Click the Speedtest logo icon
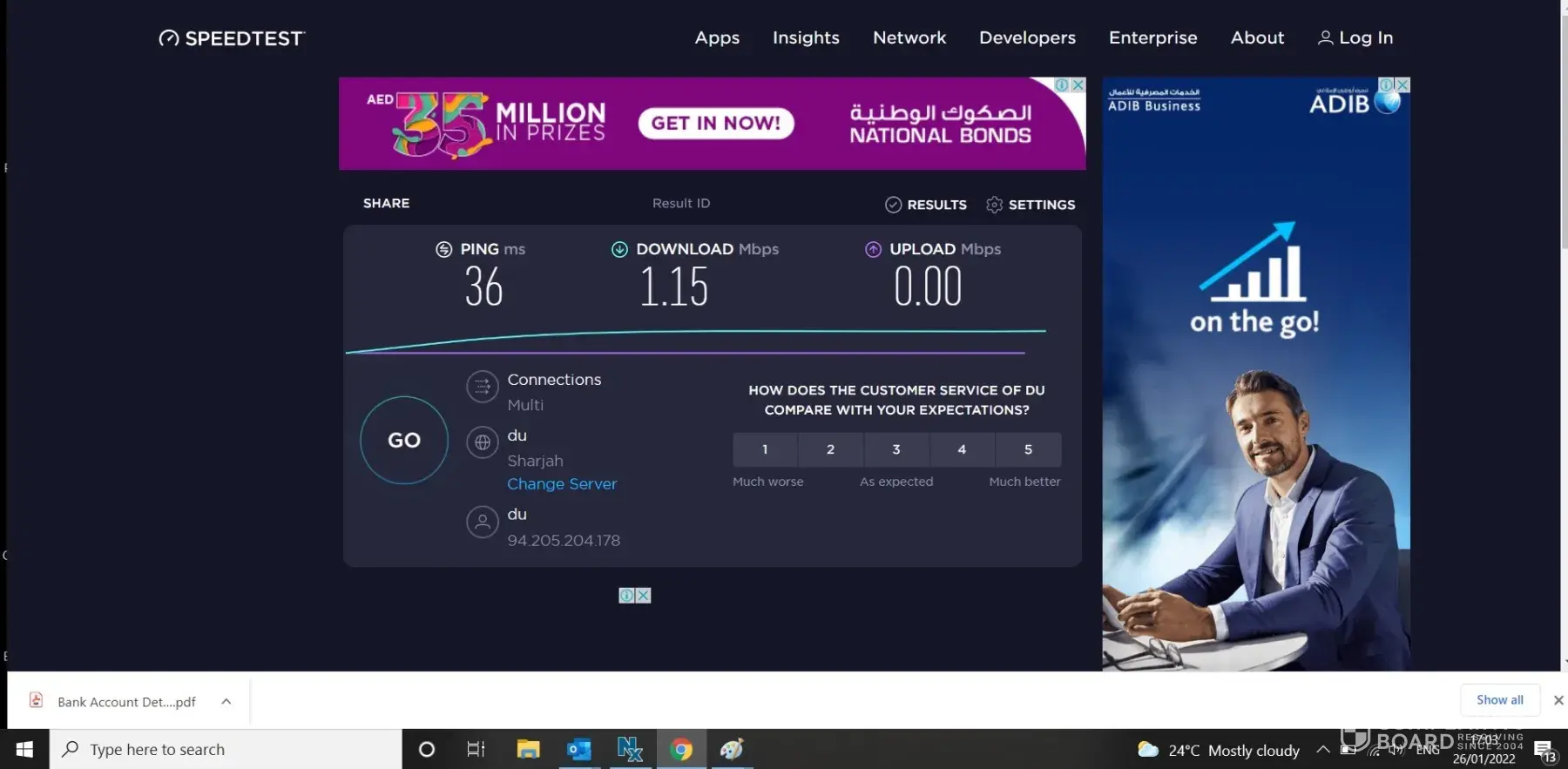Image resolution: width=1568 pixels, height=769 pixels. [x=169, y=38]
